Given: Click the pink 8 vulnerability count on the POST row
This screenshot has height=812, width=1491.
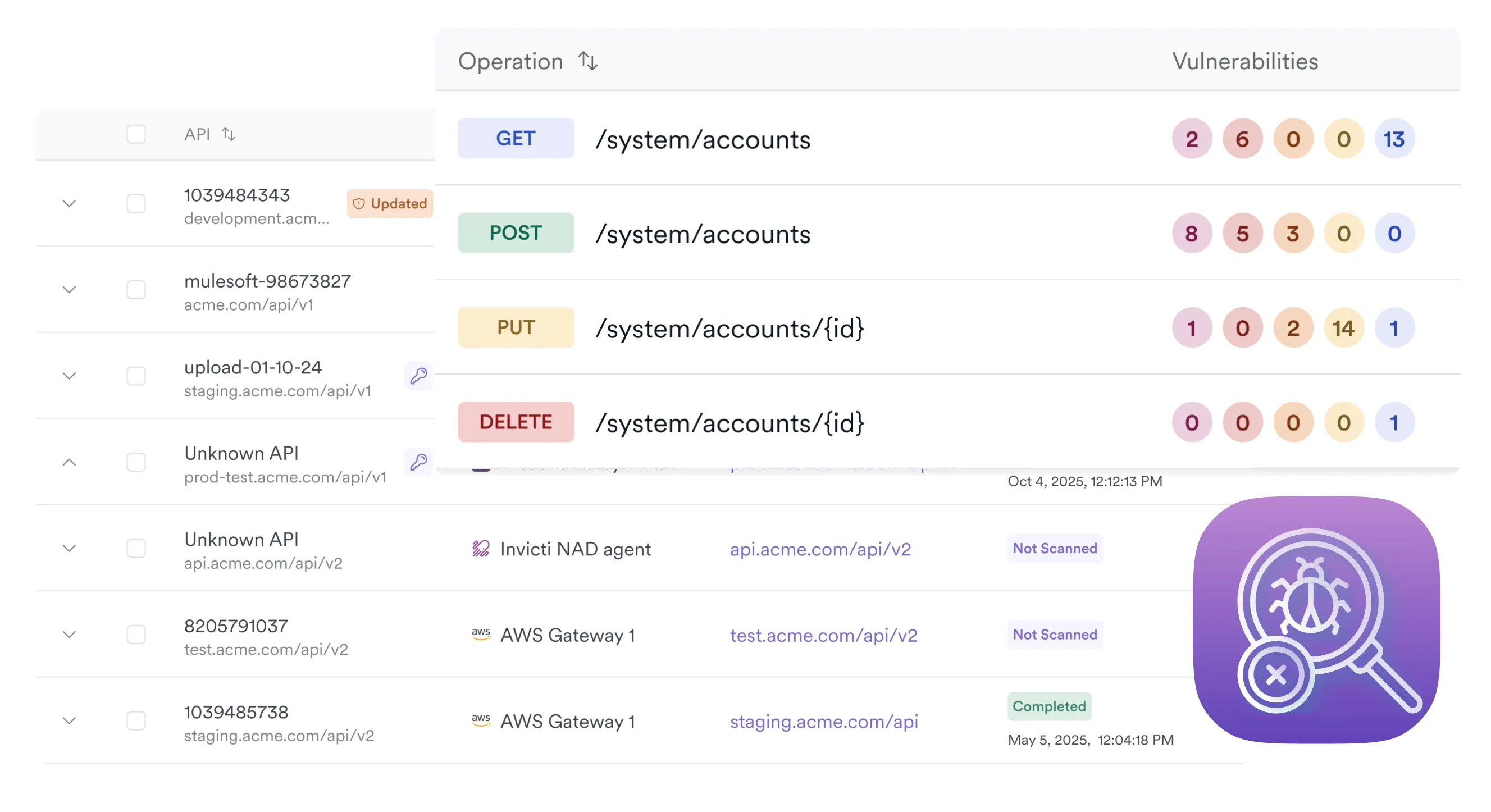Looking at the screenshot, I should click(1191, 233).
